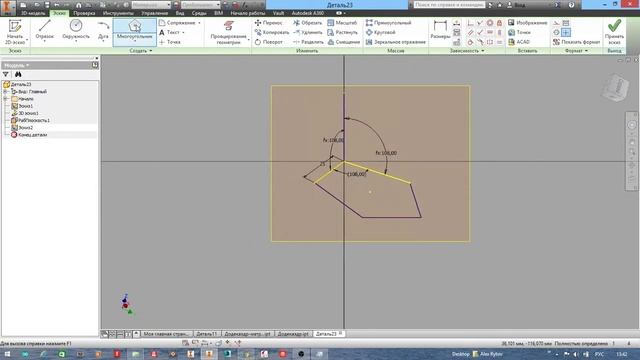Viewport: 640px width, 360px height.
Task: Click Показать формат button
Action: click(x=576, y=42)
